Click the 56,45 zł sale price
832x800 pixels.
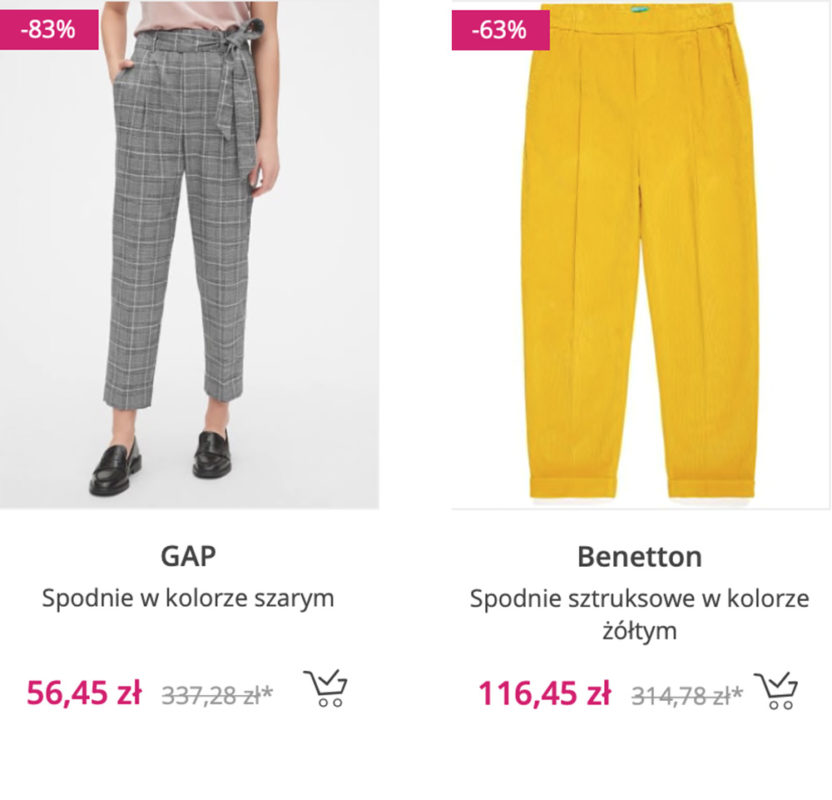click(84, 692)
